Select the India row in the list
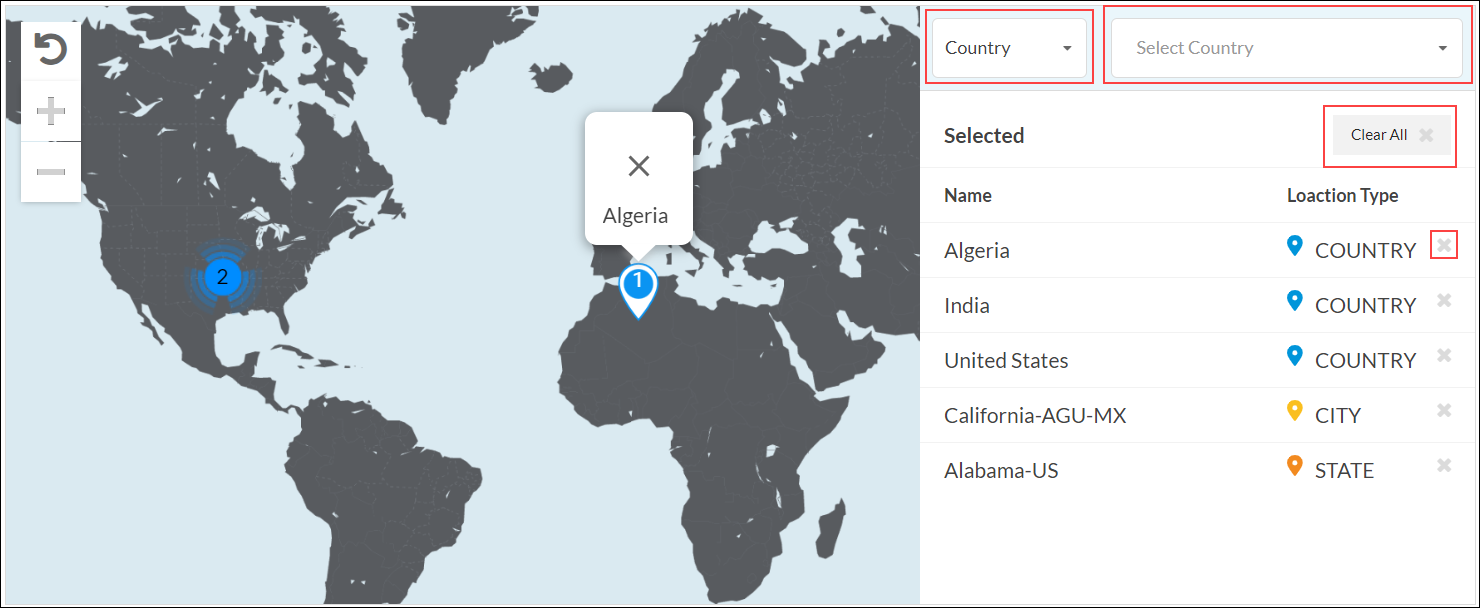This screenshot has width=1480, height=608. (x=967, y=305)
